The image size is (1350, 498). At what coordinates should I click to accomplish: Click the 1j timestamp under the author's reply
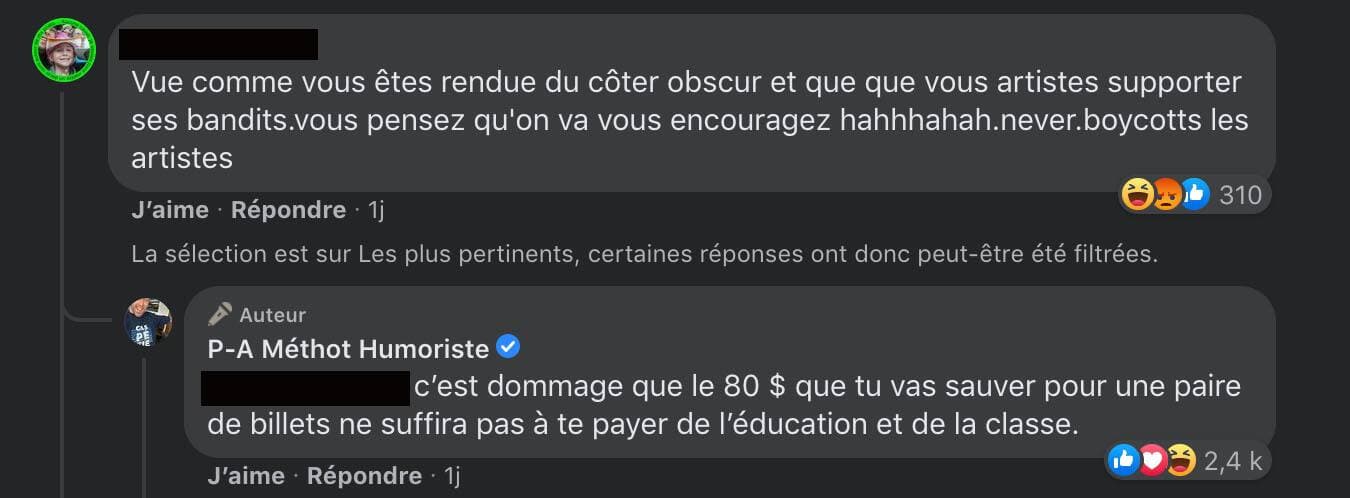click(452, 475)
